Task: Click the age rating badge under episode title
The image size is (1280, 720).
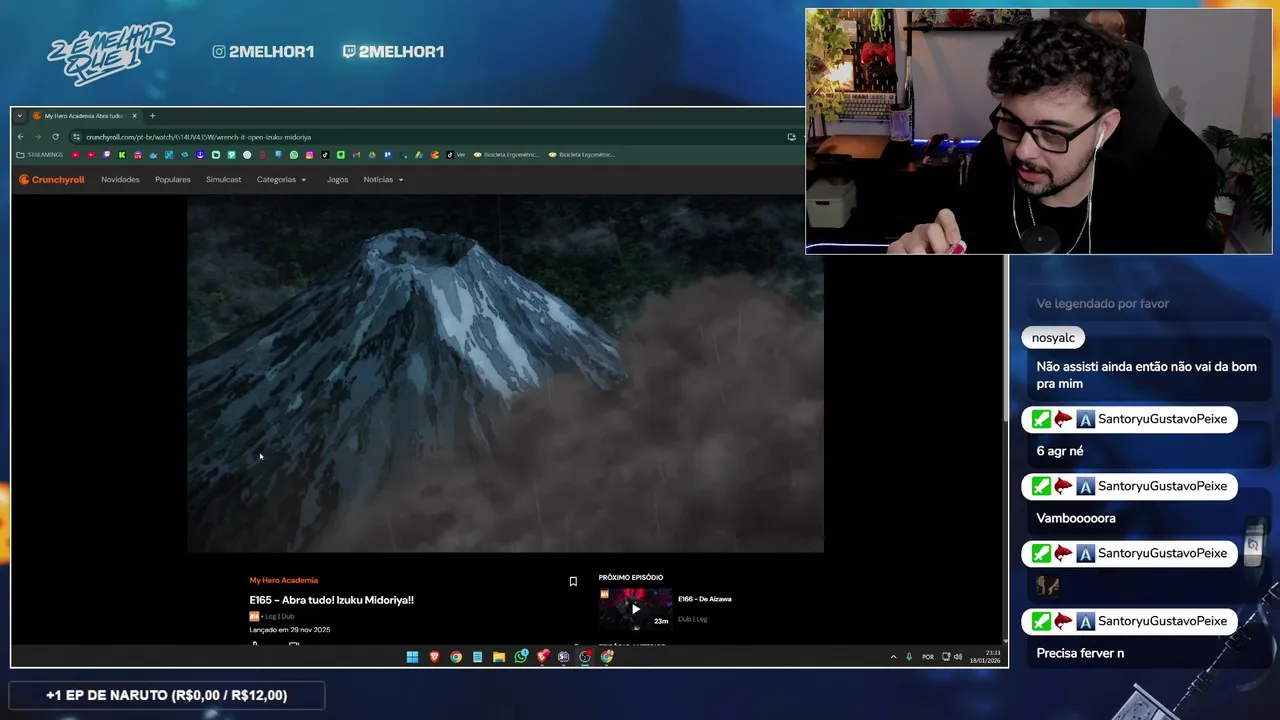Action: point(254,617)
